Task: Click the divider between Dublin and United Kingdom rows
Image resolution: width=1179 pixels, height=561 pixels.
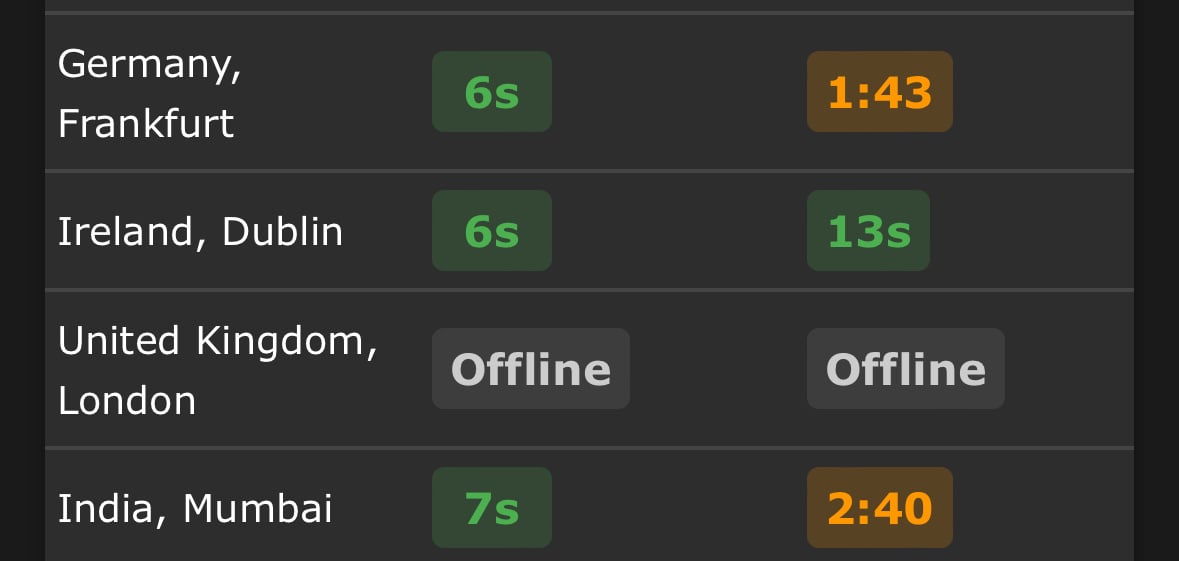Action: point(590,290)
